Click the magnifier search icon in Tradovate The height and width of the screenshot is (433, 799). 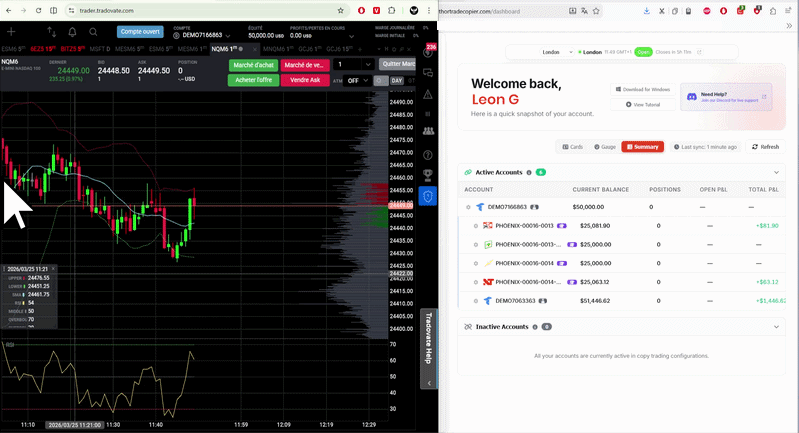click(x=93, y=32)
